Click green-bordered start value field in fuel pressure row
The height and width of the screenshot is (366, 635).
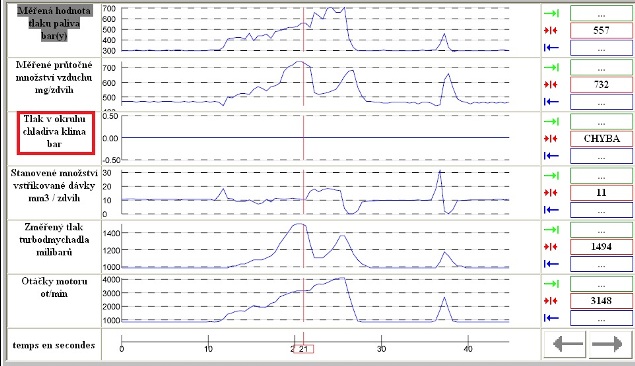(601, 13)
